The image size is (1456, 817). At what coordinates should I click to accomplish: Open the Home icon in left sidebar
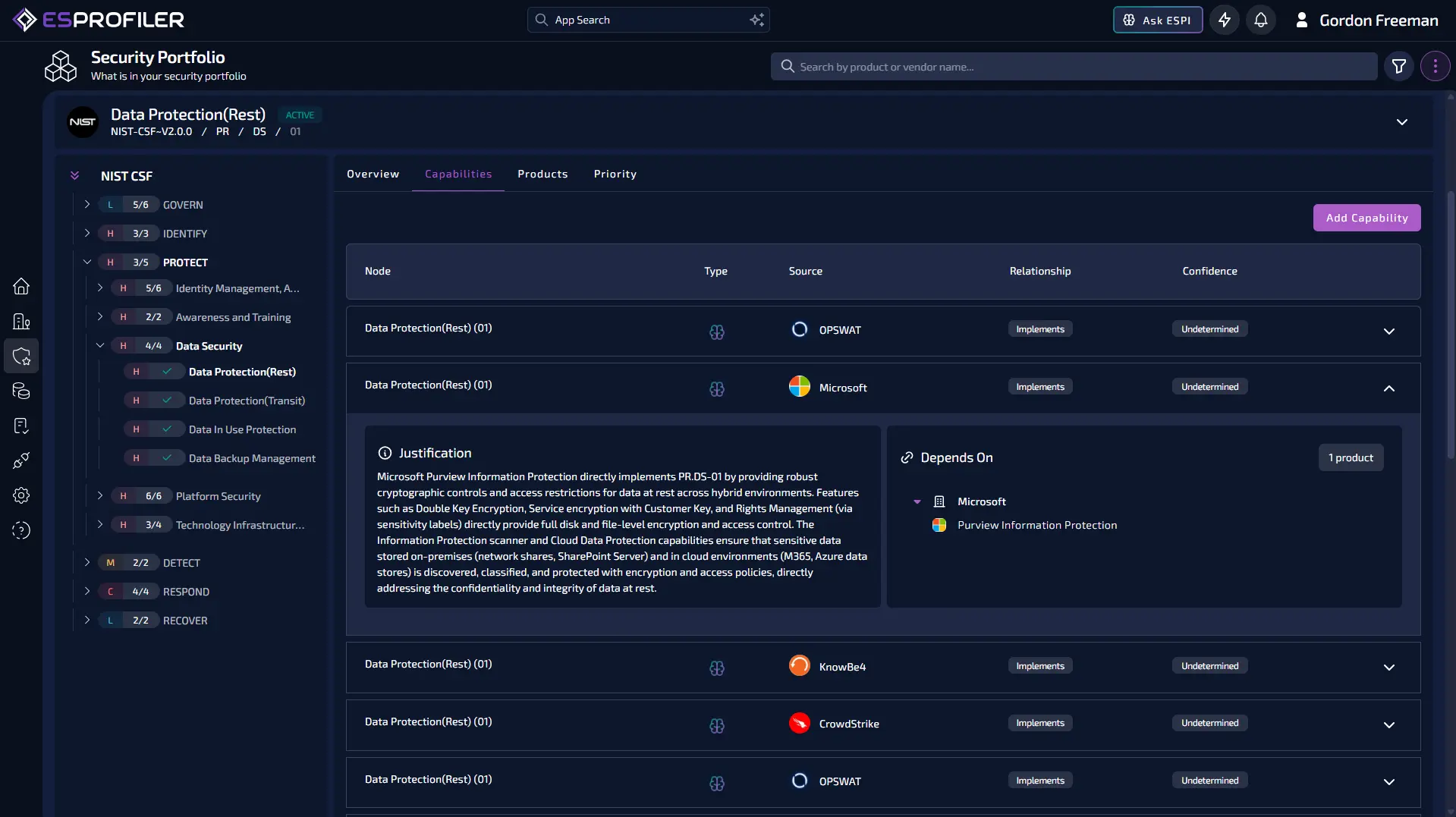point(21,286)
